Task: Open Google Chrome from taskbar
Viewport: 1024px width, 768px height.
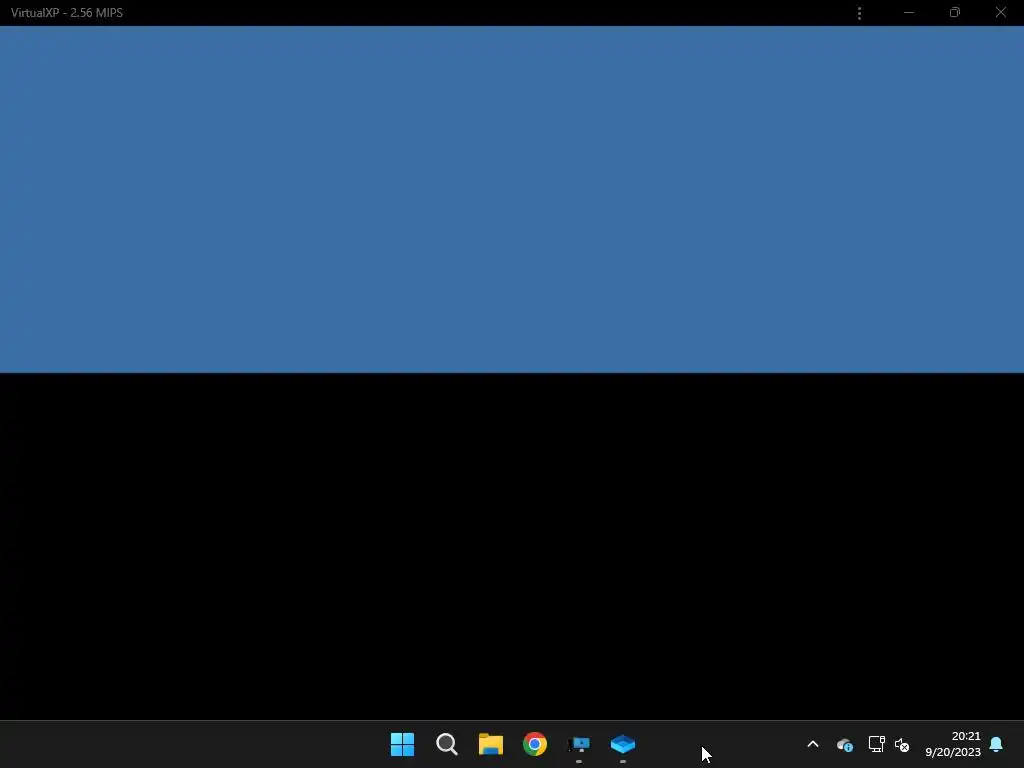Action: point(535,744)
